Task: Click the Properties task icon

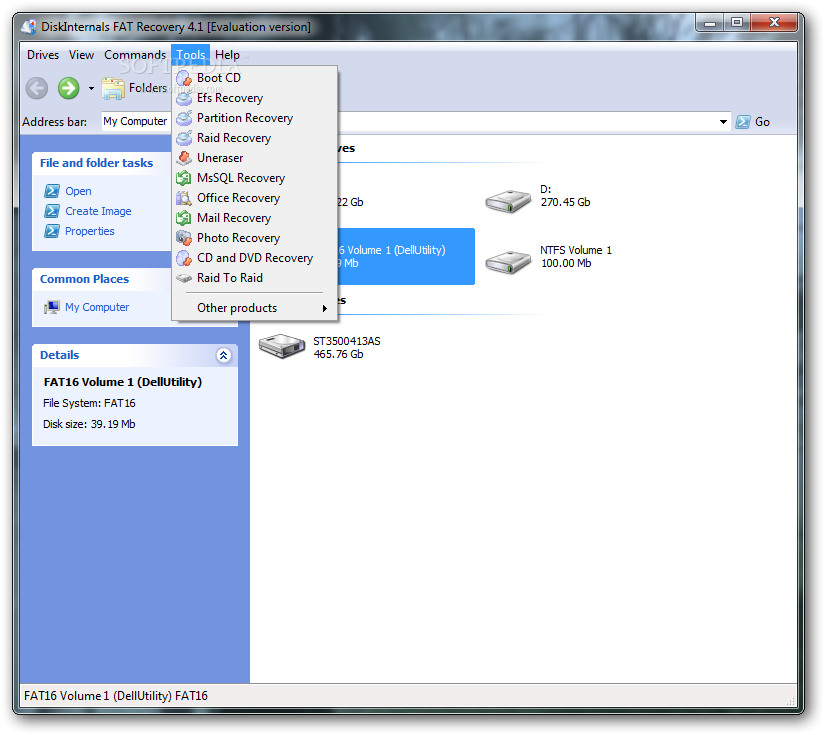Action: point(52,231)
